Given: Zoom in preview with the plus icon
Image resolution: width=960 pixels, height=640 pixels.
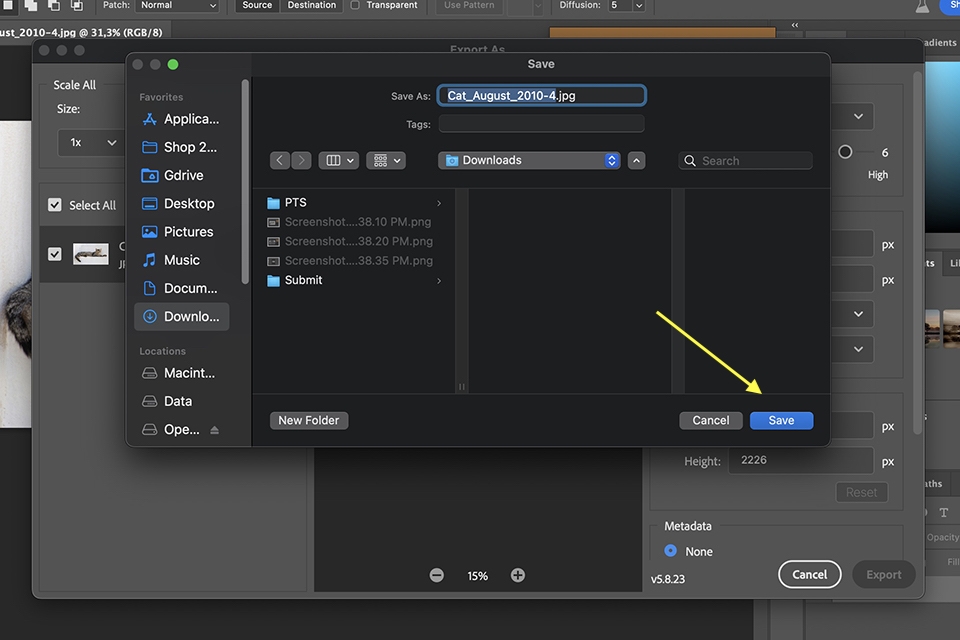Looking at the screenshot, I should pos(518,575).
